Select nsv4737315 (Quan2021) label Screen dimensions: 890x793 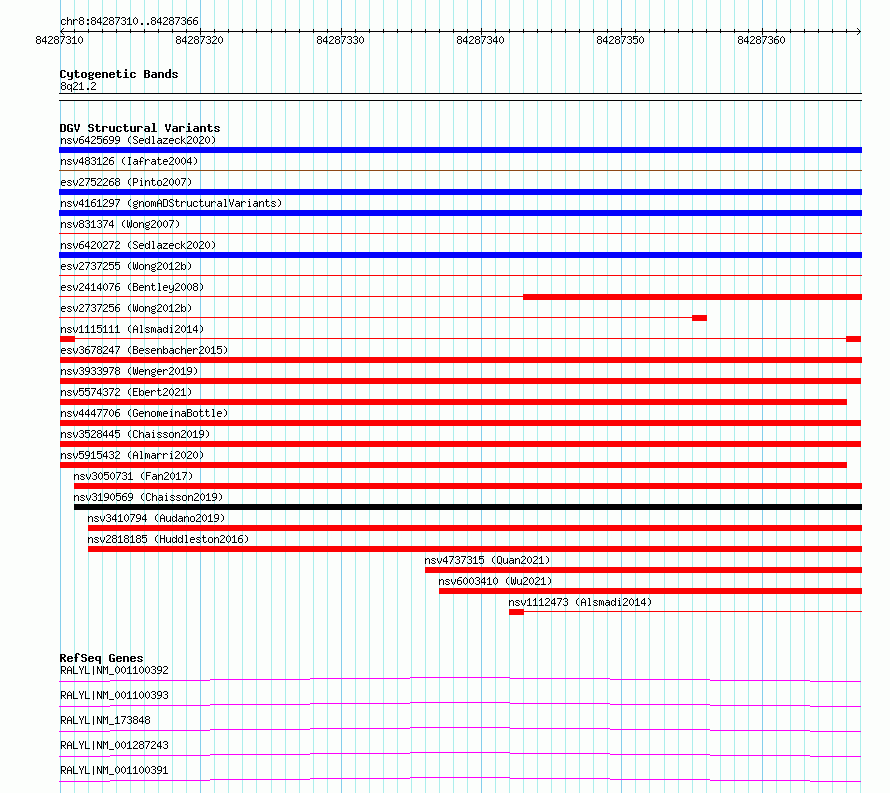click(x=487, y=560)
